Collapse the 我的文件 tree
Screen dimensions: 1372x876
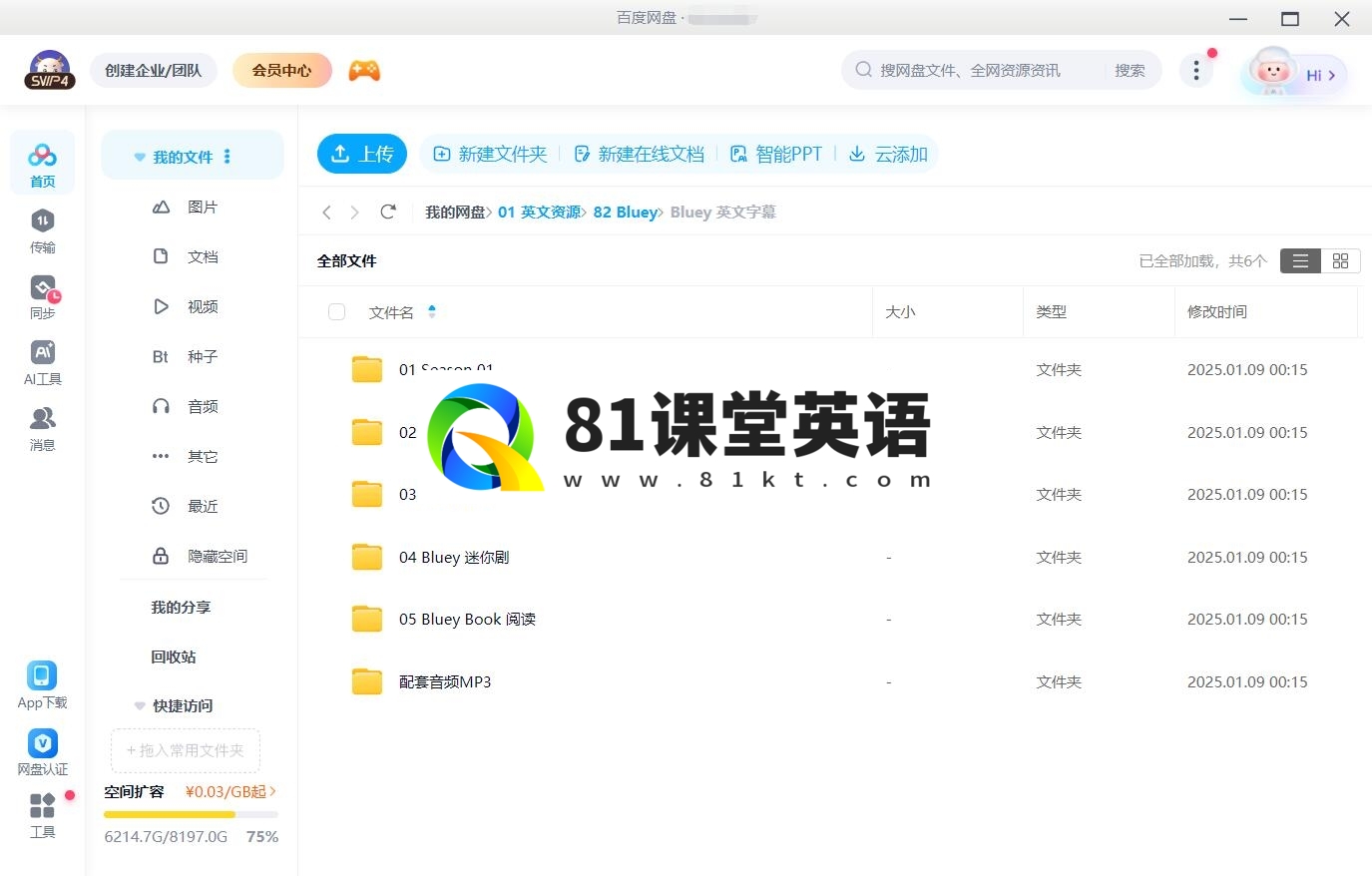click(140, 158)
